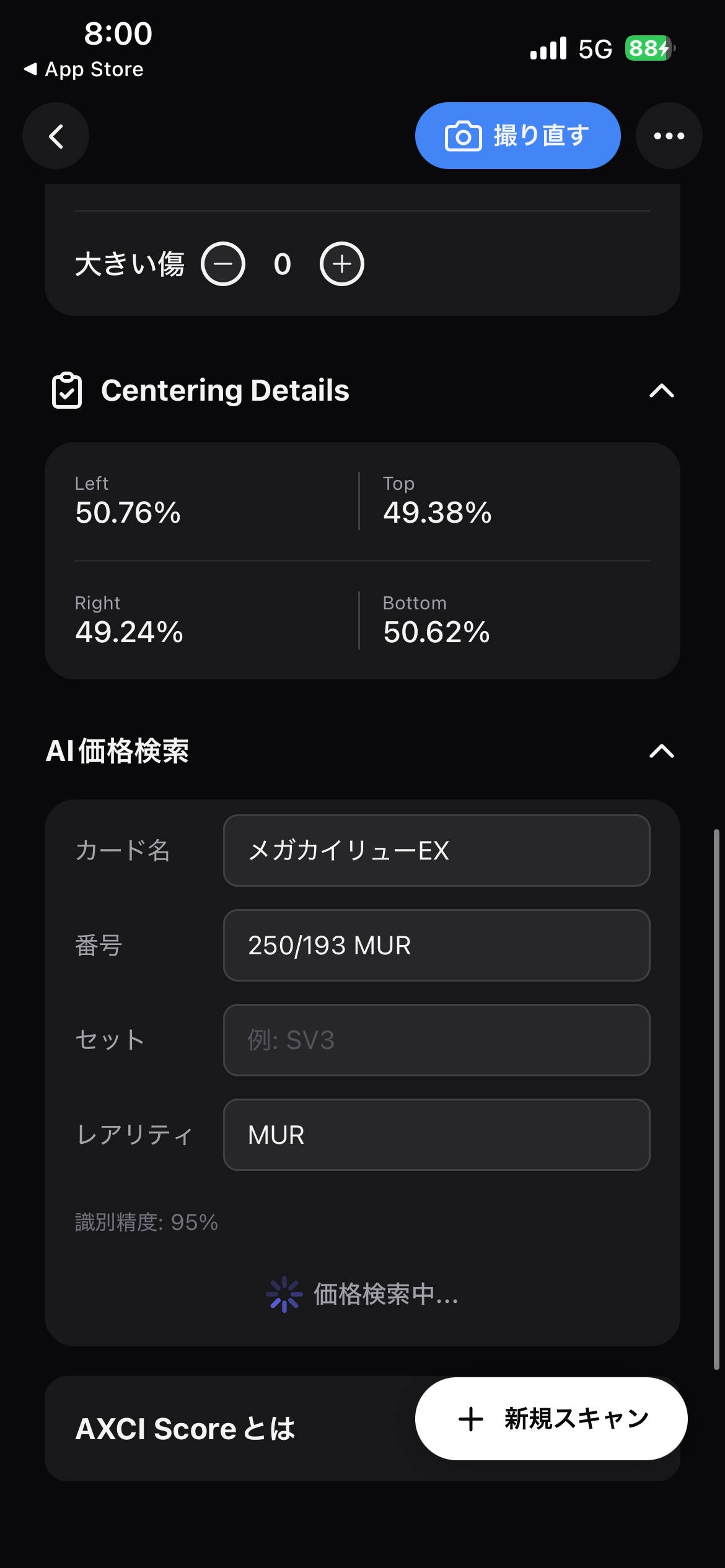Tap the 価格検索中 loading spinner

click(x=284, y=1294)
